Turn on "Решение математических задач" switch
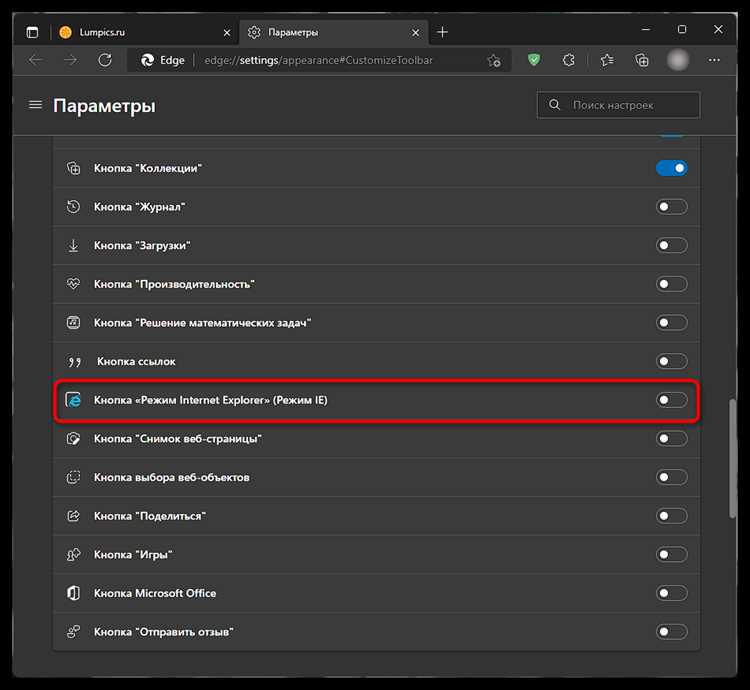The height and width of the screenshot is (690, 750). pyautogui.click(x=672, y=323)
